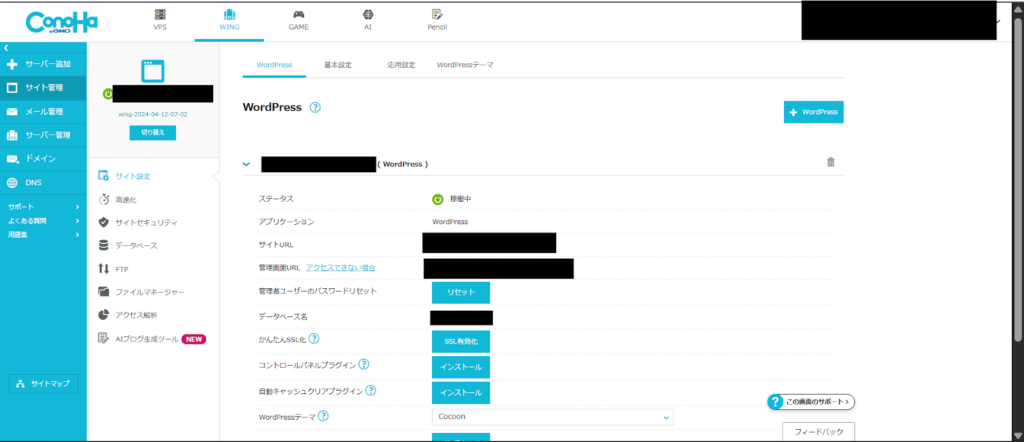Click the フィードバック button
The height and width of the screenshot is (442, 1024).
click(x=817, y=432)
